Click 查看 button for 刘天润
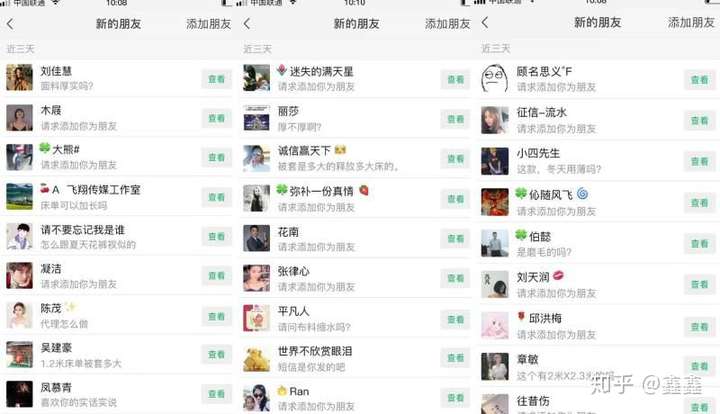The image size is (720, 414). point(699,285)
